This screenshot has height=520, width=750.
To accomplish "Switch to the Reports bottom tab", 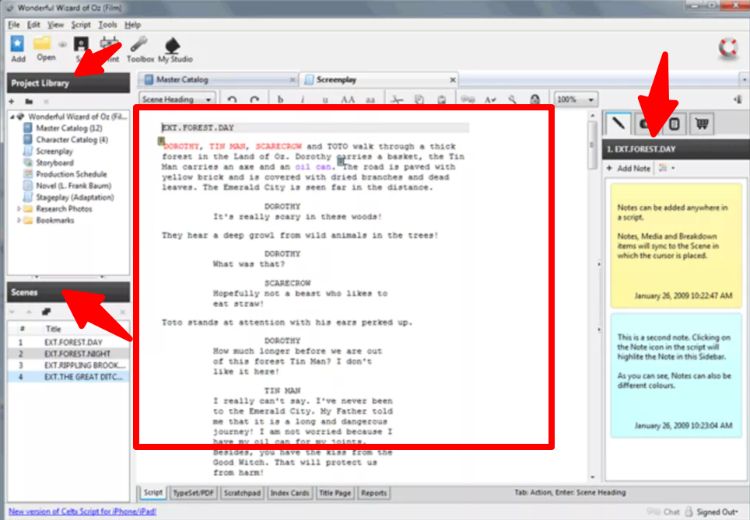I will (x=374, y=493).
